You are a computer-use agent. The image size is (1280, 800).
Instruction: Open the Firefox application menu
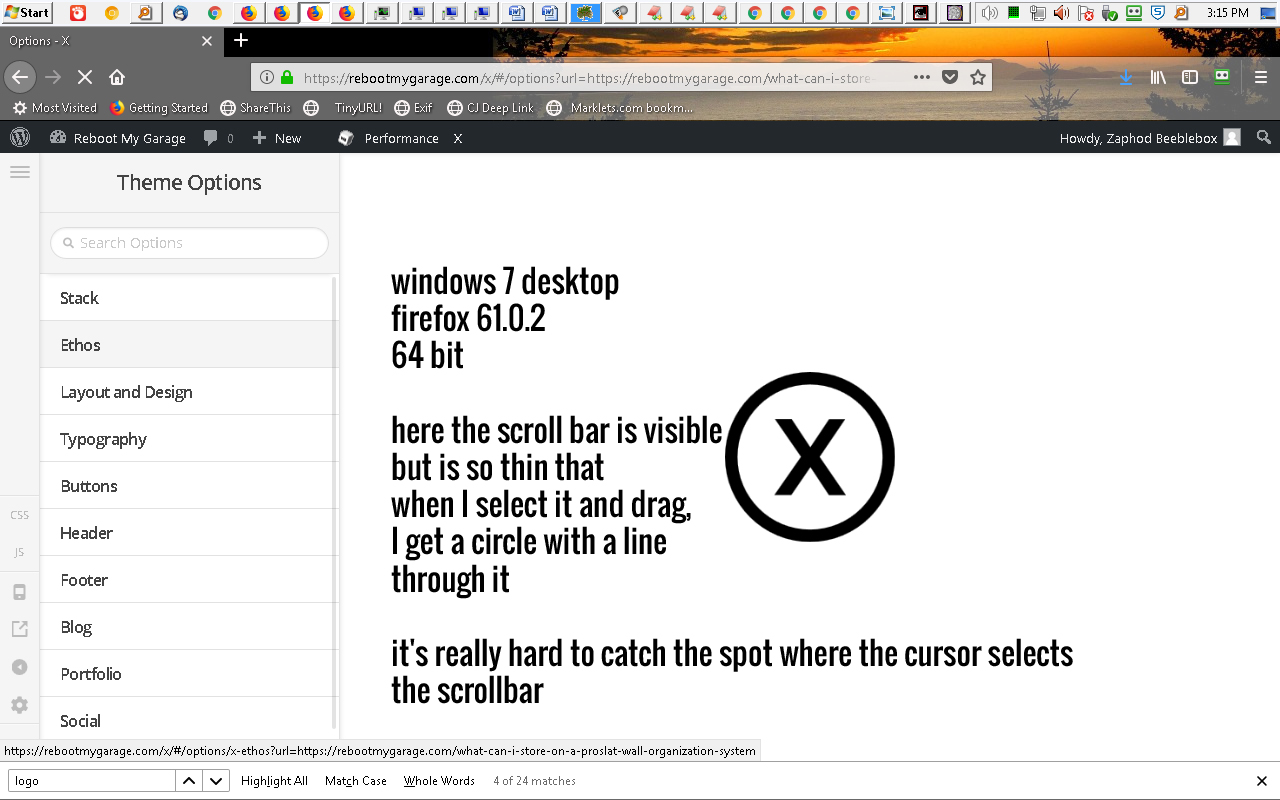[1261, 77]
